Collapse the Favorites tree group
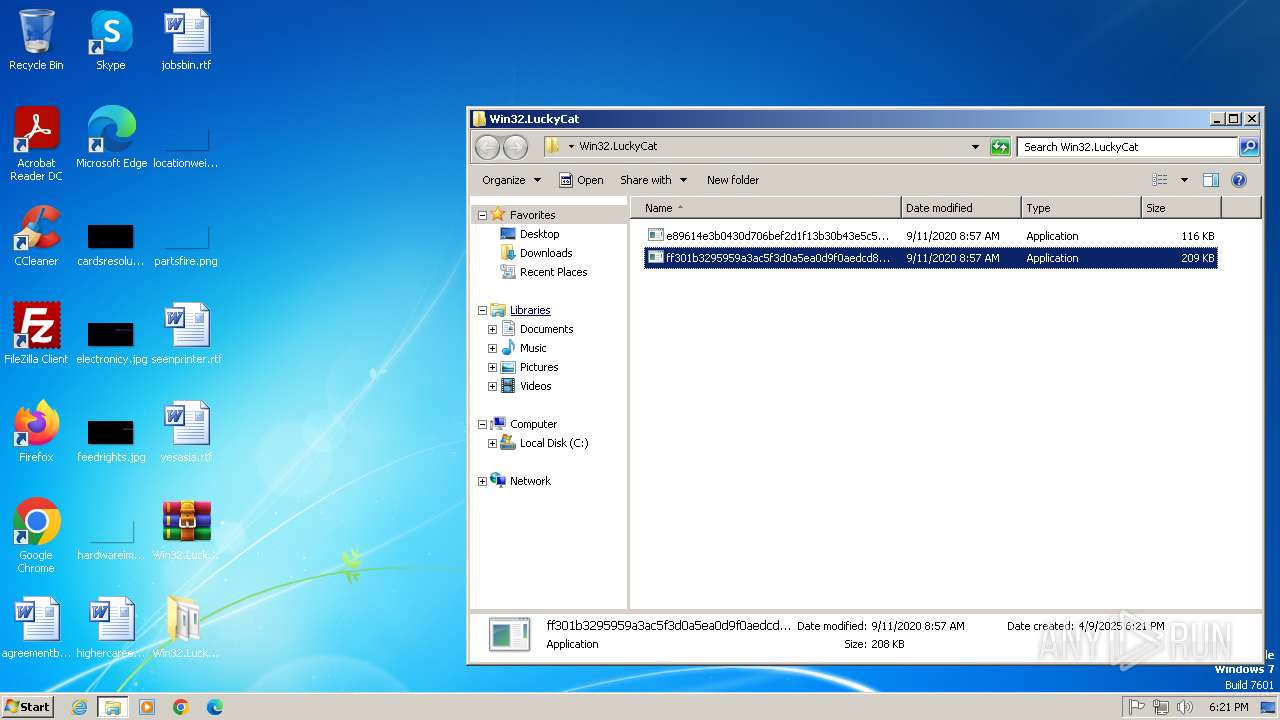Viewport: 1280px width, 720px height. coord(482,215)
